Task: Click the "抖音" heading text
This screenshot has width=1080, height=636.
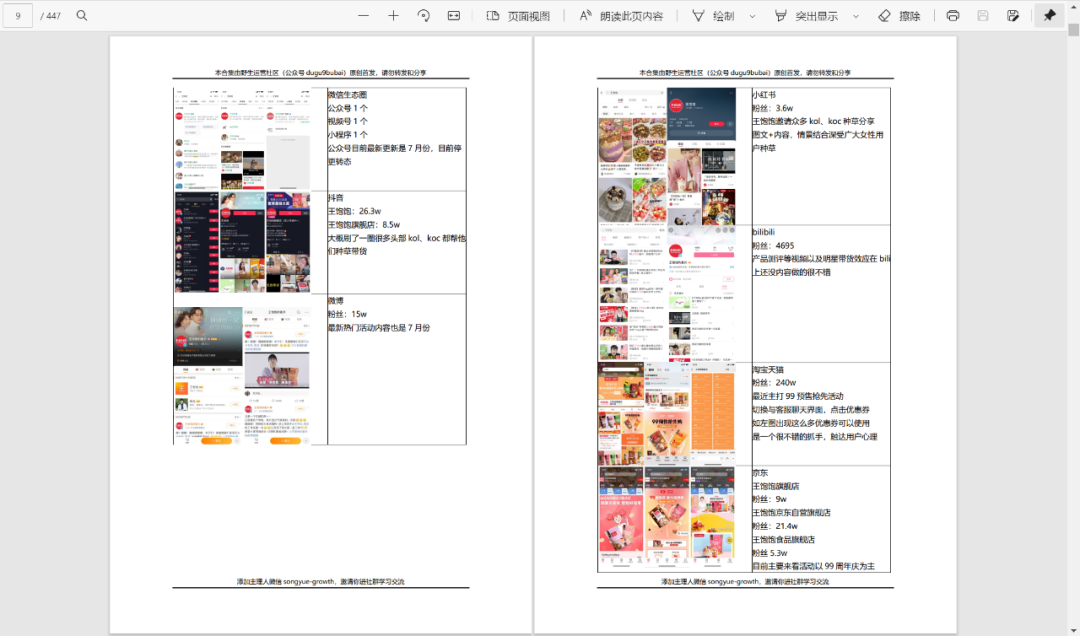Action: pos(335,198)
